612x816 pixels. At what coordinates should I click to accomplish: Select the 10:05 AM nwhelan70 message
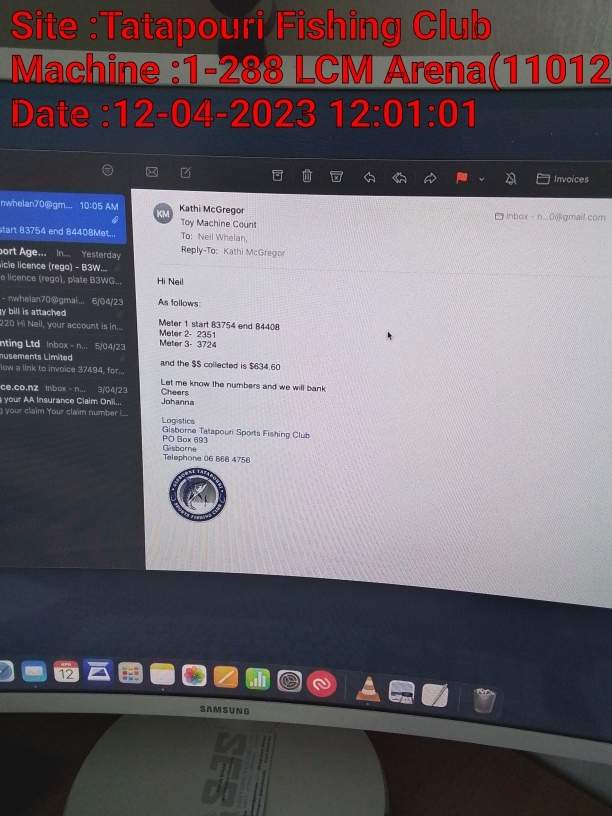point(62,219)
